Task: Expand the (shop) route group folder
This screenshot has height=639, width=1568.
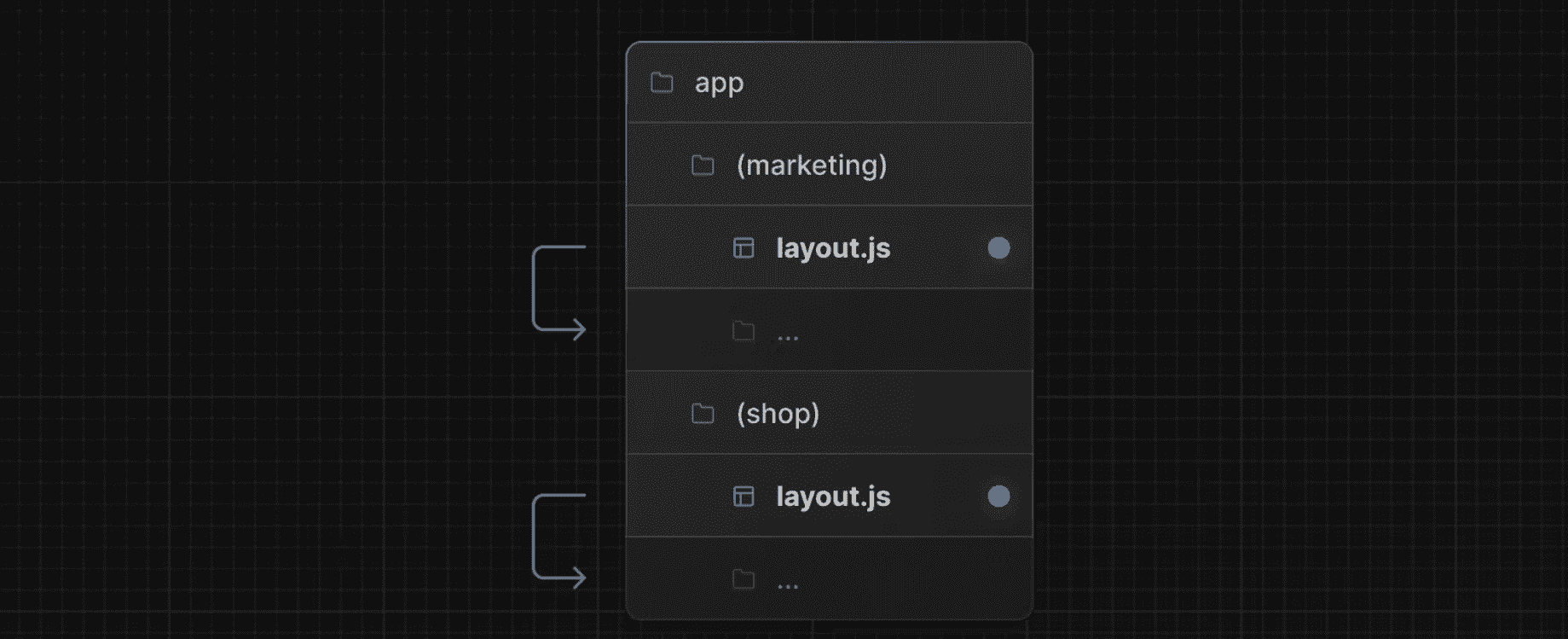Action: (x=778, y=414)
